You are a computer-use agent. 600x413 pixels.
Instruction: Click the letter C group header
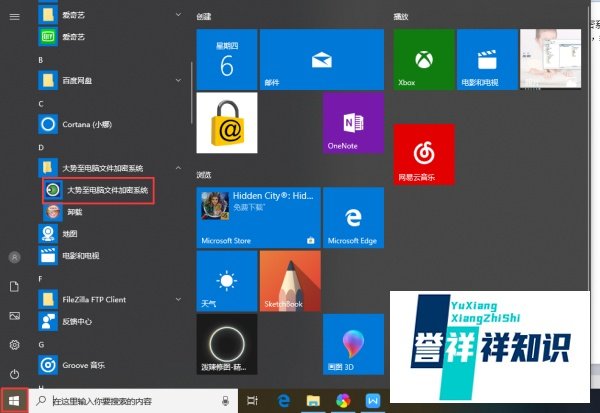pyautogui.click(x=41, y=104)
